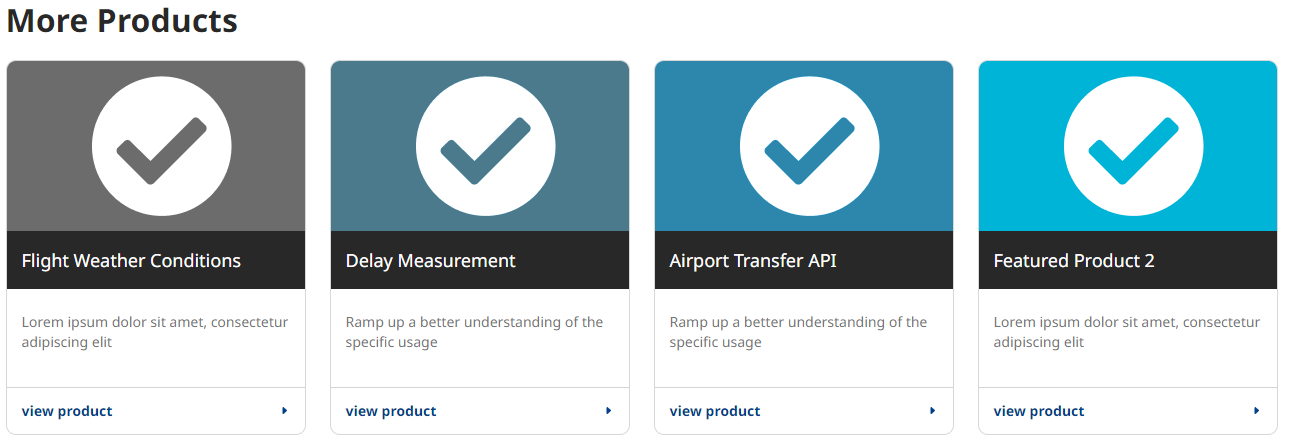Select the Airport Transfer API title
1290x448 pixels.
(x=753, y=261)
